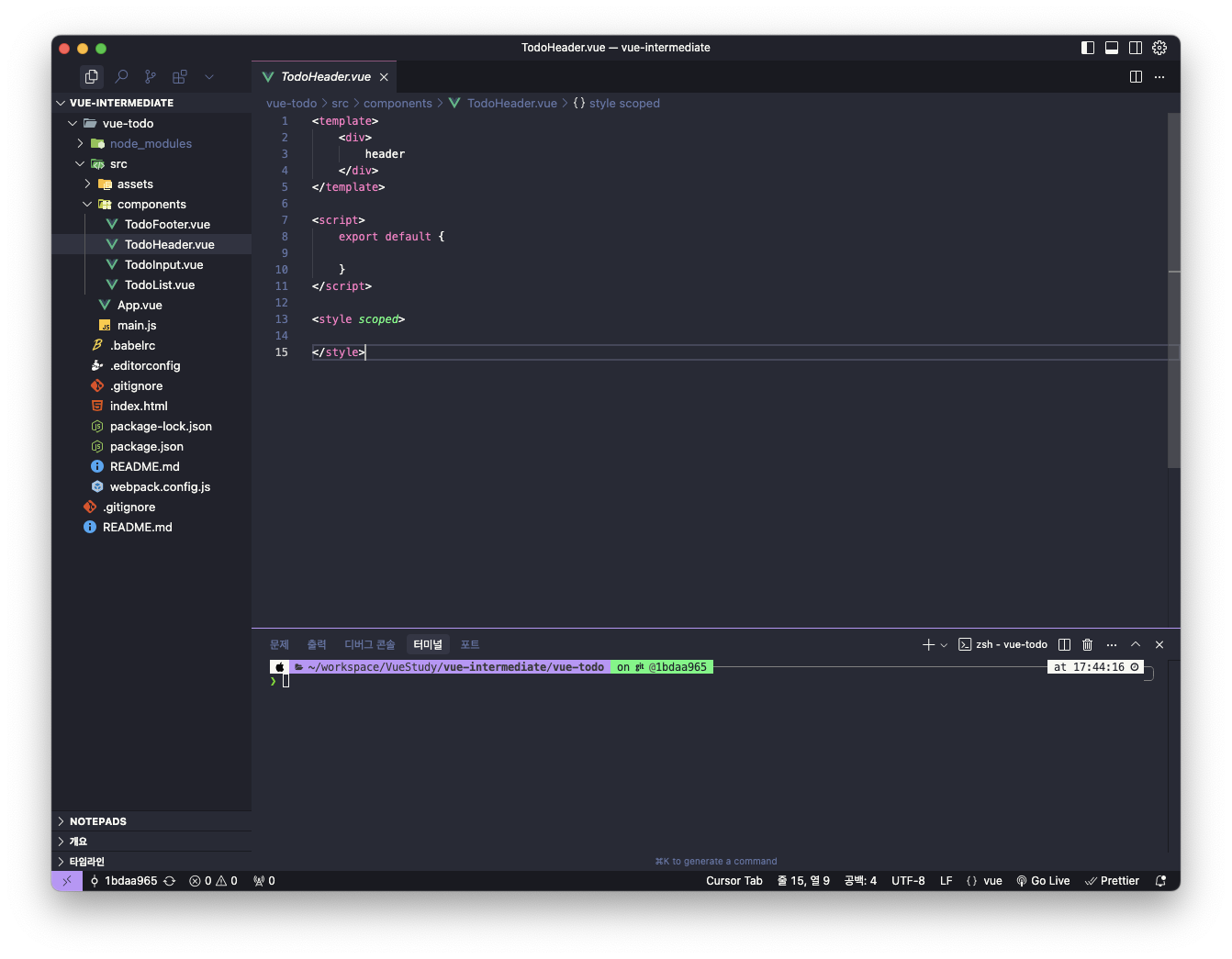Select the TodoHeader.vue editor tab
Screen dimensions: 1232x959
point(325,77)
